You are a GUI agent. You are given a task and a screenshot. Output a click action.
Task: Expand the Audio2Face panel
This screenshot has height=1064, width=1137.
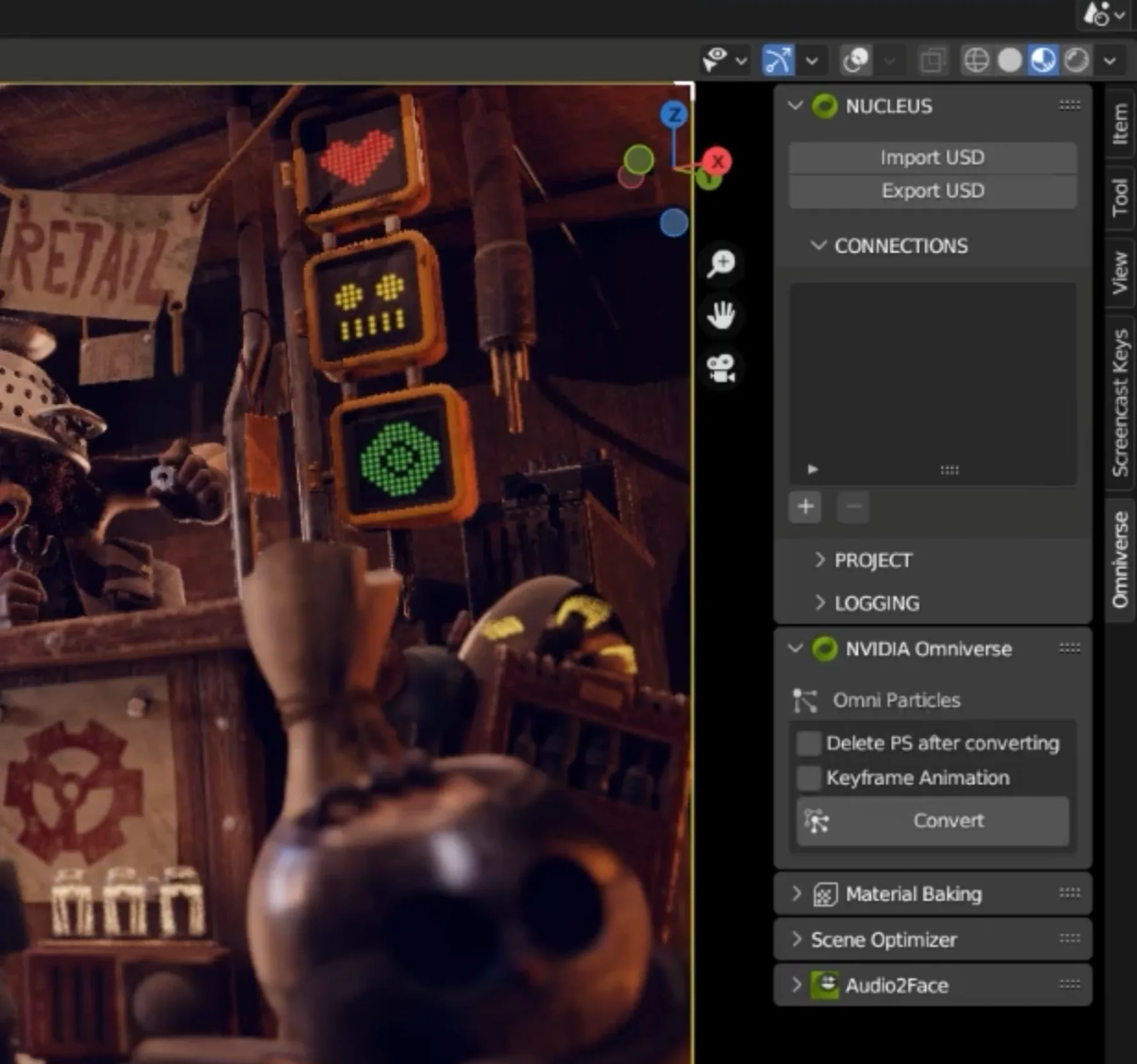coord(796,985)
